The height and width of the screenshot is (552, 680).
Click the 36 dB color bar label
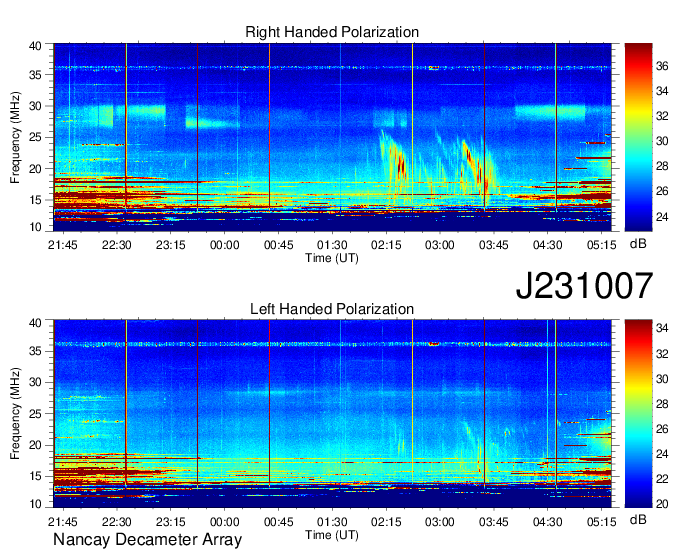(x=662, y=66)
